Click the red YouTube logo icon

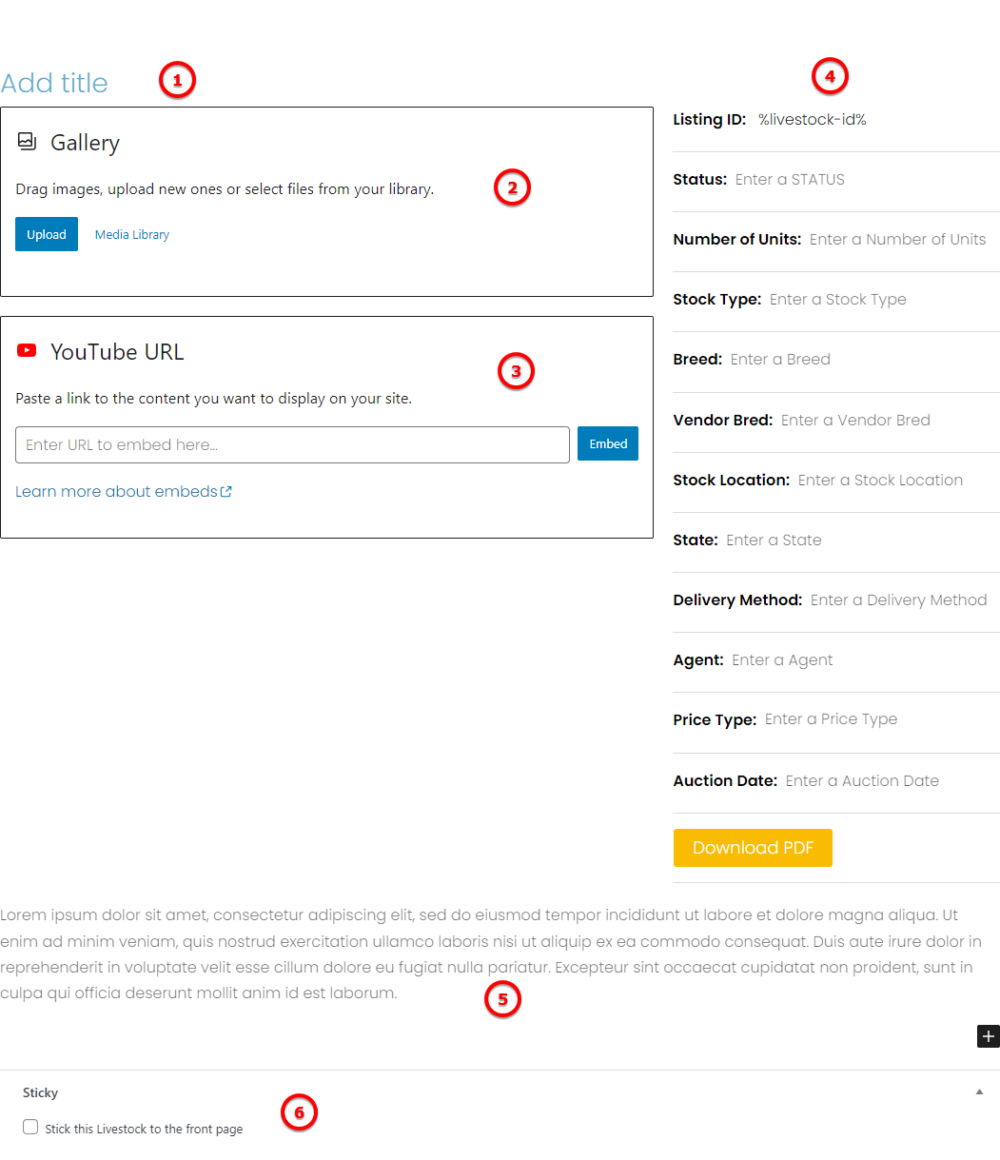(x=27, y=351)
